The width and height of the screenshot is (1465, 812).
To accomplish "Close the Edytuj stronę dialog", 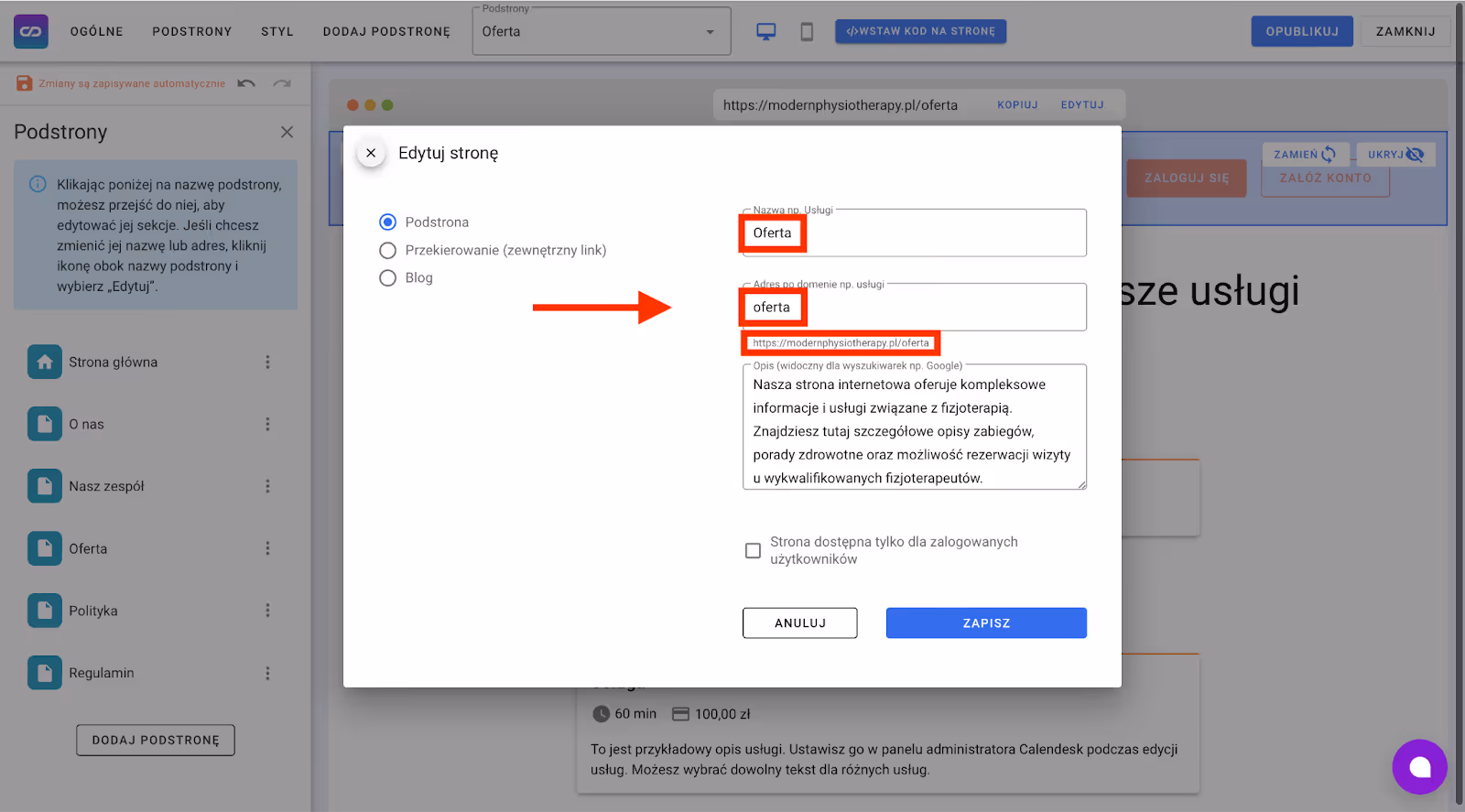I will [371, 153].
